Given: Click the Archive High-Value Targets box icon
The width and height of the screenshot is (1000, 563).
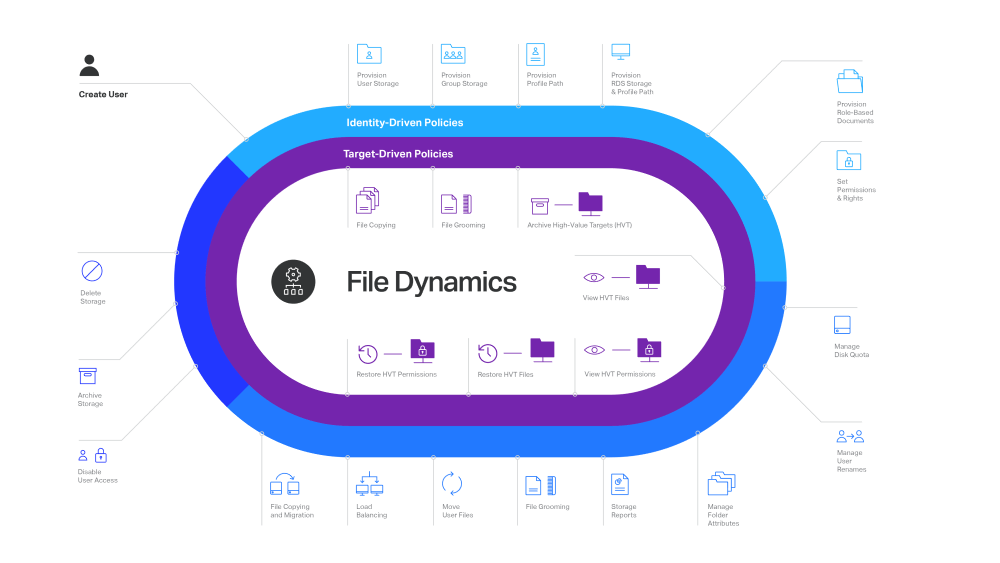Looking at the screenshot, I should [540, 207].
